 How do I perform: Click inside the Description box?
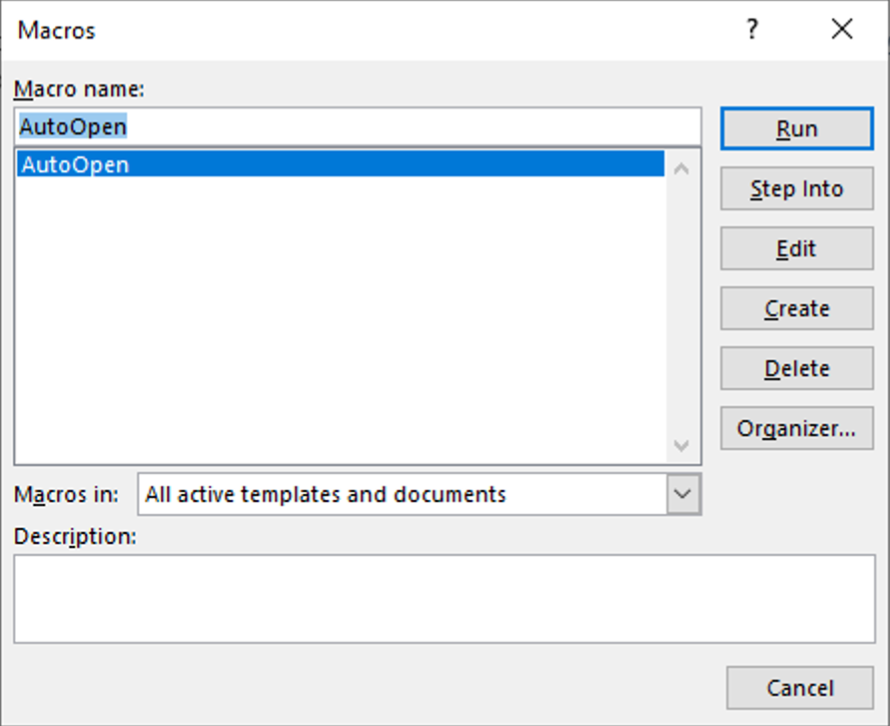(444, 599)
